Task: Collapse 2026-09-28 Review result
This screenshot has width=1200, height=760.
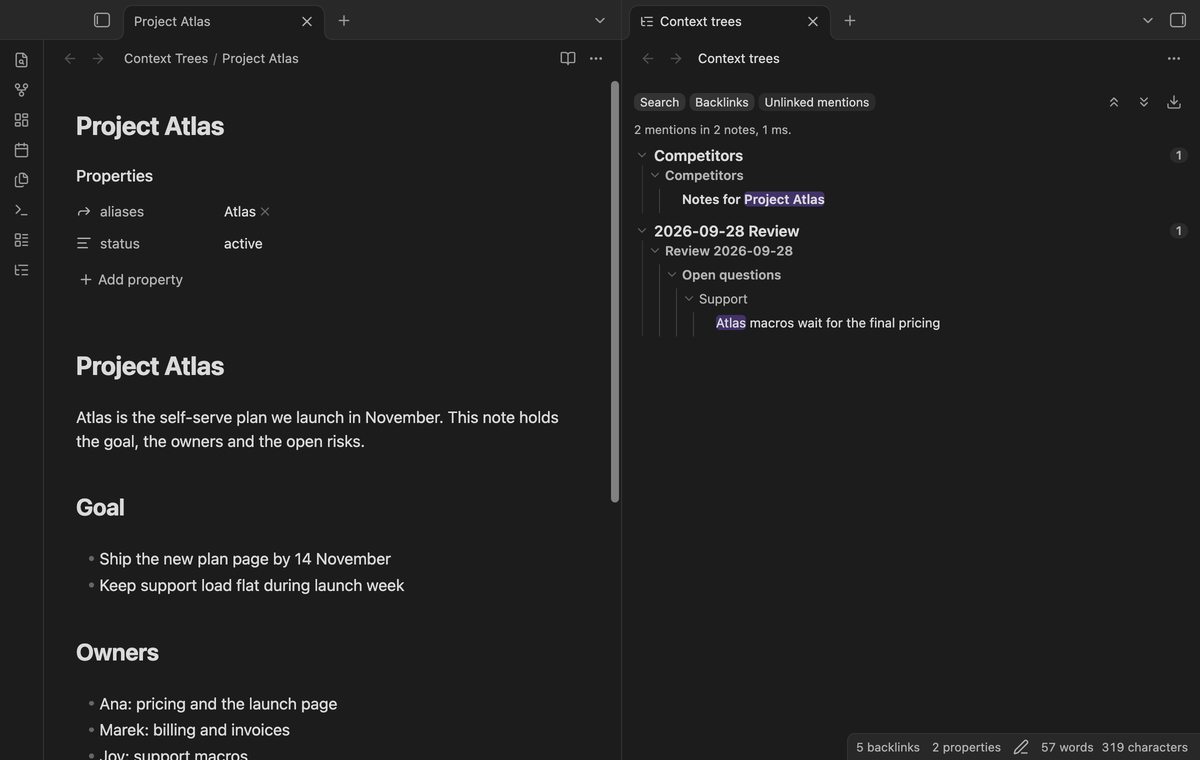Action: 642,231
